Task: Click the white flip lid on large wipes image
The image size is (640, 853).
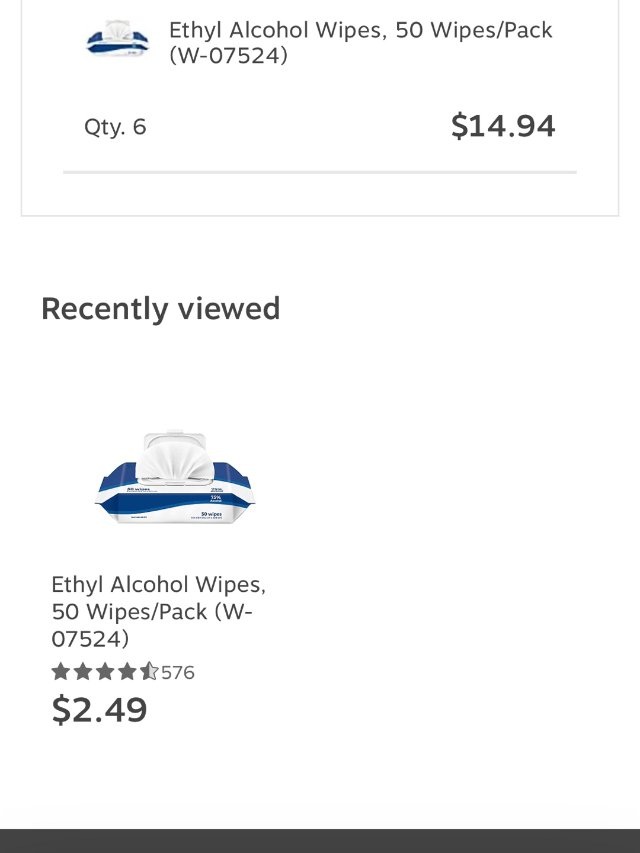Action: [x=174, y=453]
